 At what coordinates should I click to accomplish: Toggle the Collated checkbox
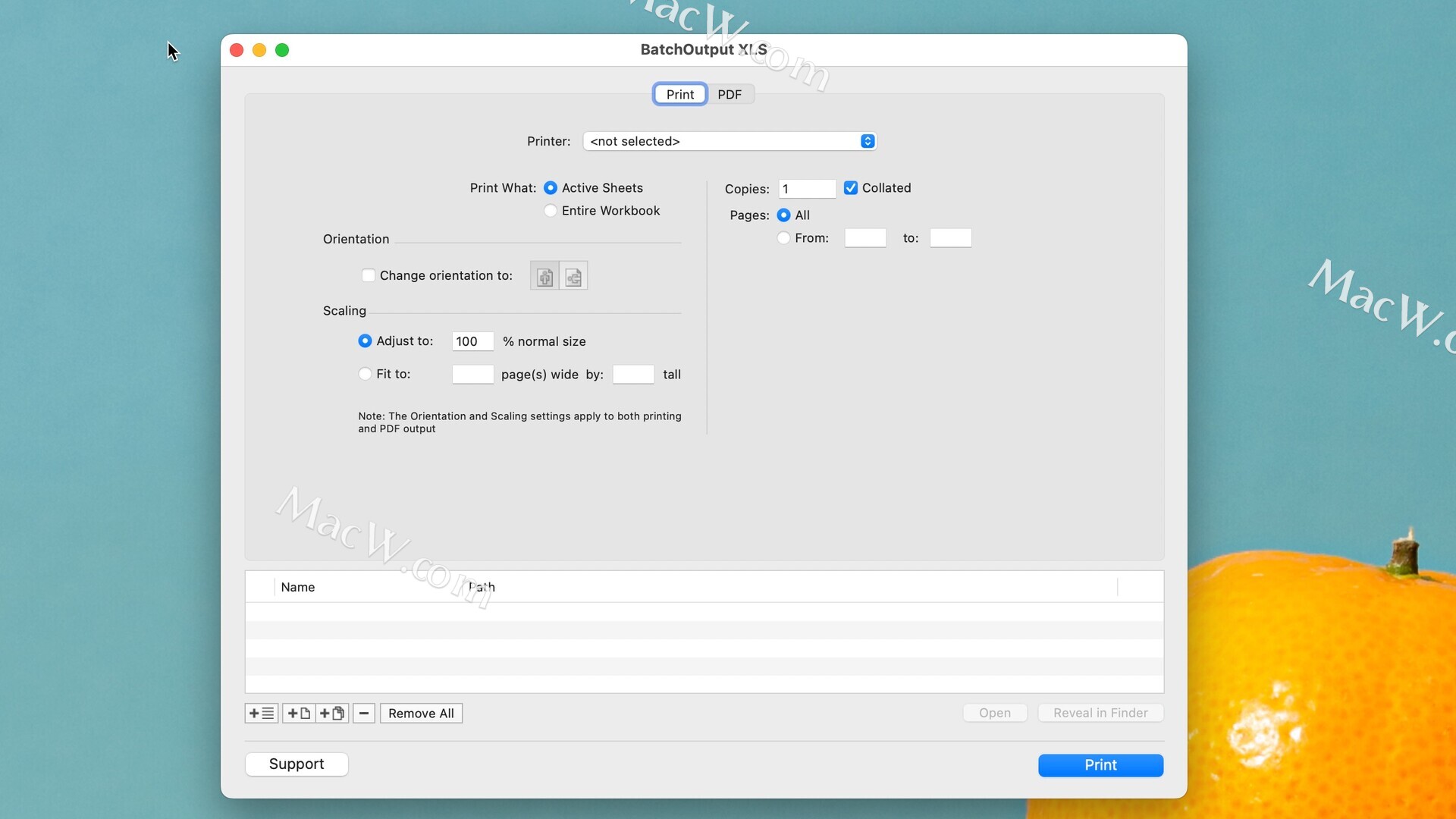851,188
